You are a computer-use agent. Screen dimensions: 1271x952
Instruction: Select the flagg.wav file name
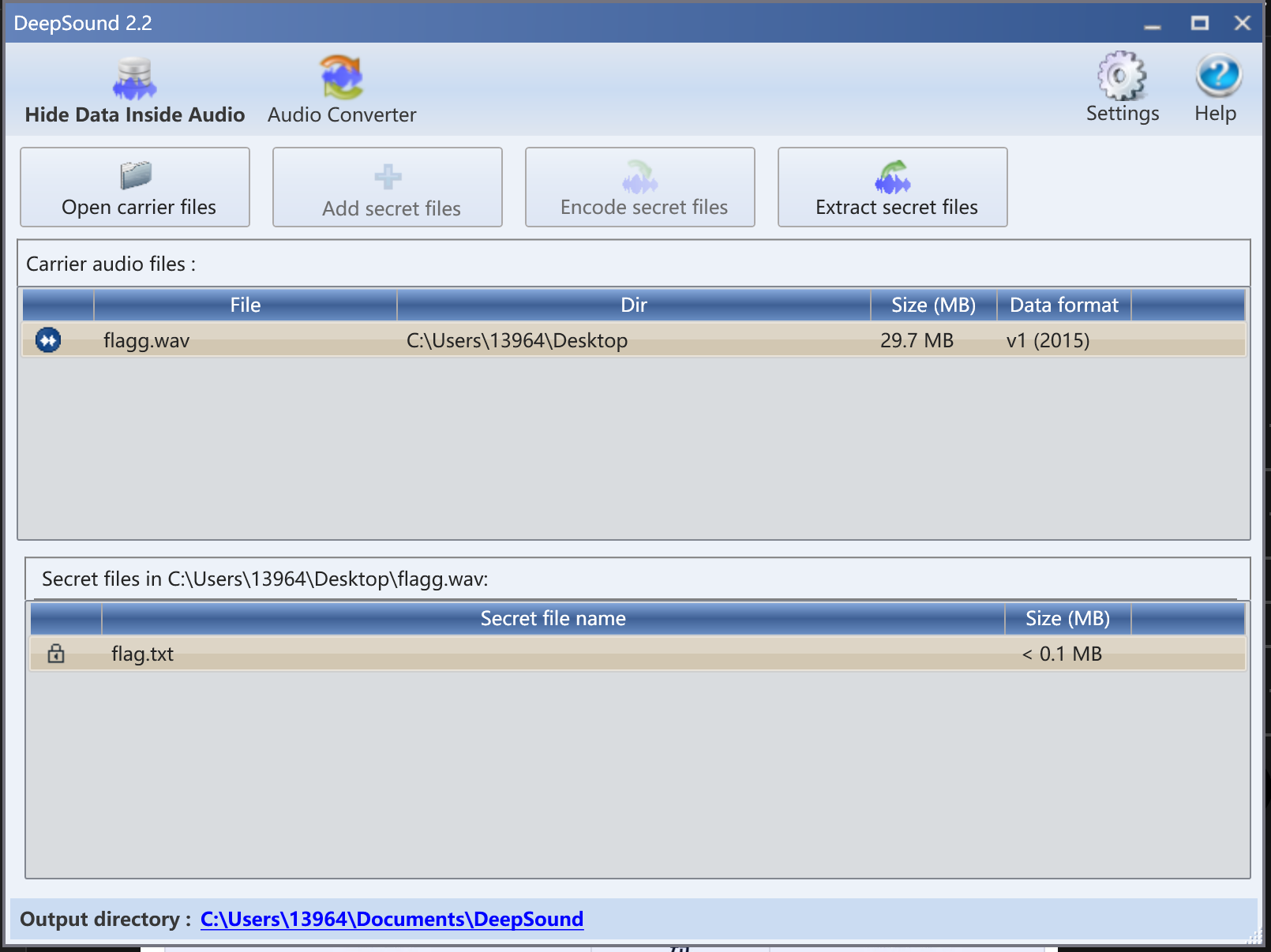(147, 341)
